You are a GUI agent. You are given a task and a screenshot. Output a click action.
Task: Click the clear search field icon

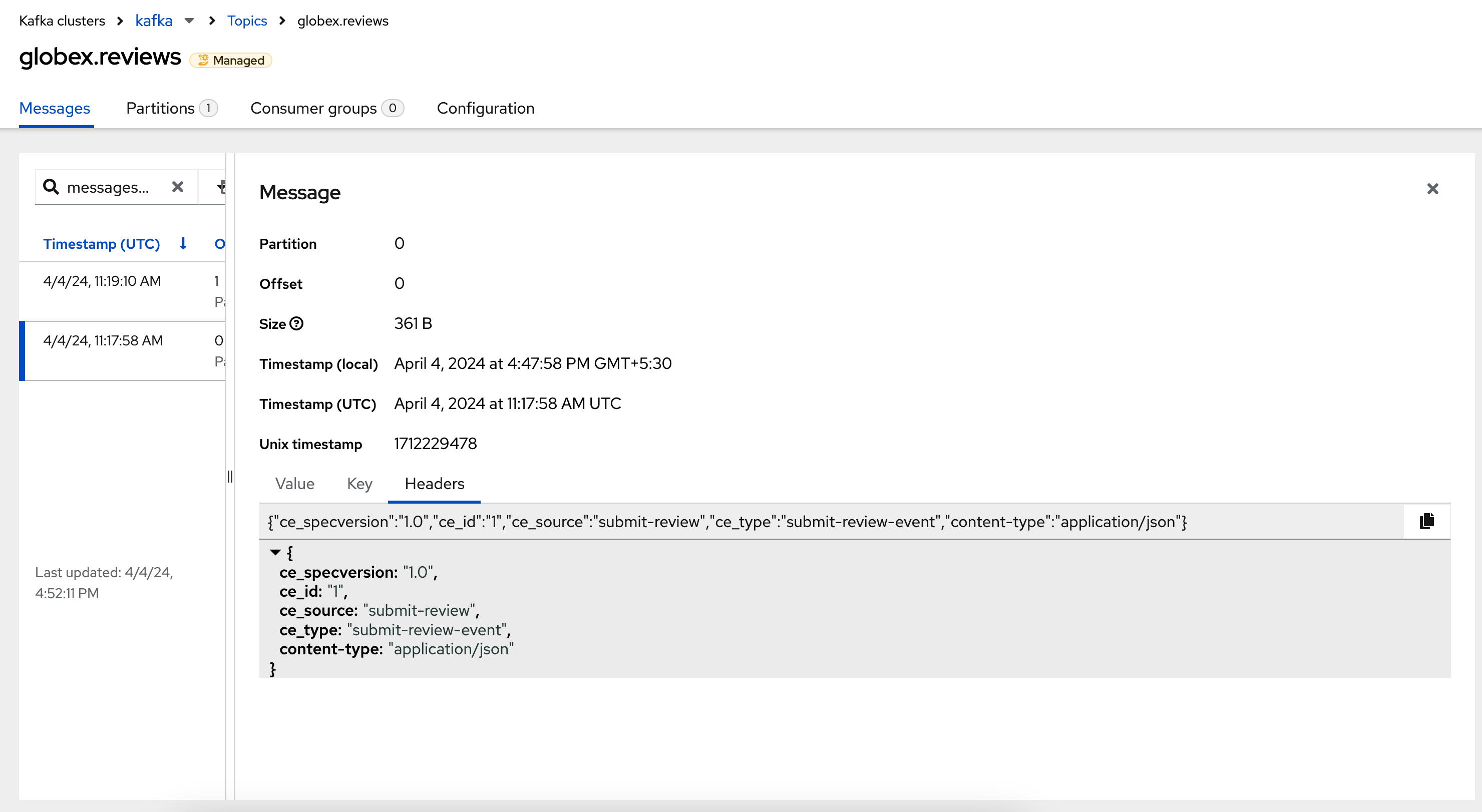click(x=178, y=187)
